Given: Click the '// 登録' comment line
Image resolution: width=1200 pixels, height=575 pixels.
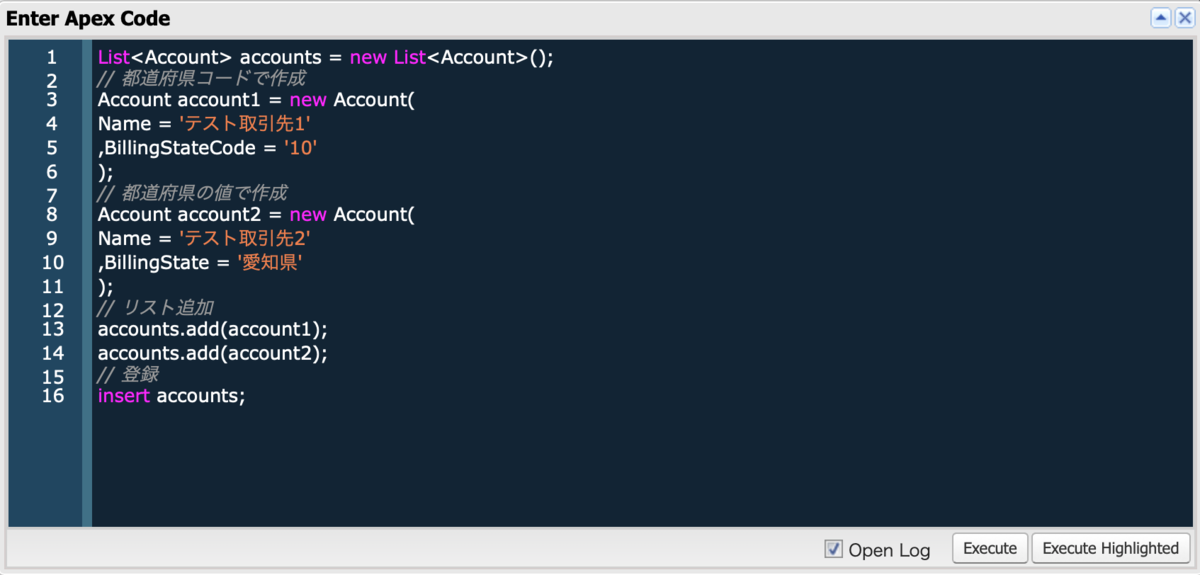Looking at the screenshot, I should (x=128, y=374).
